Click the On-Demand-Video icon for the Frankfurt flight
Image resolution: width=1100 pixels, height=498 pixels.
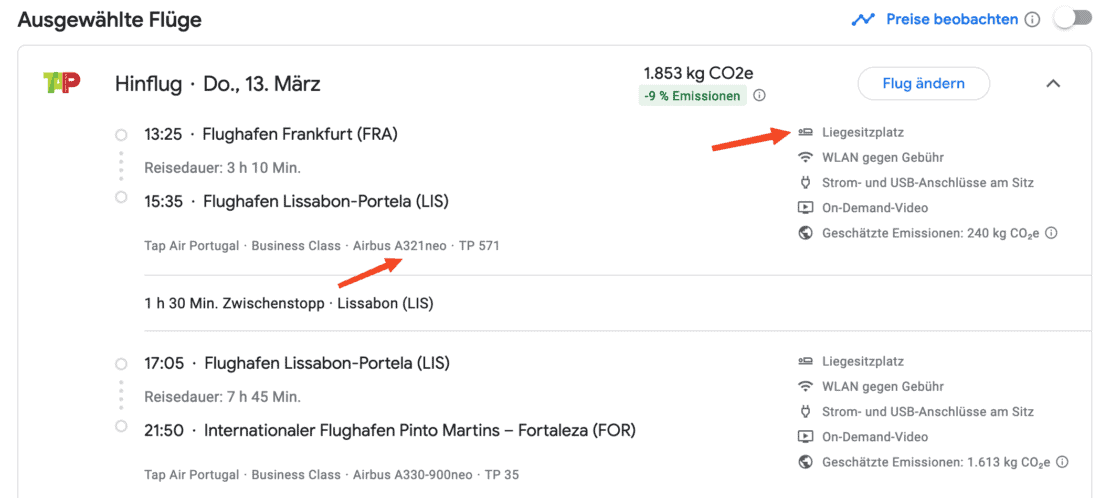coord(805,208)
